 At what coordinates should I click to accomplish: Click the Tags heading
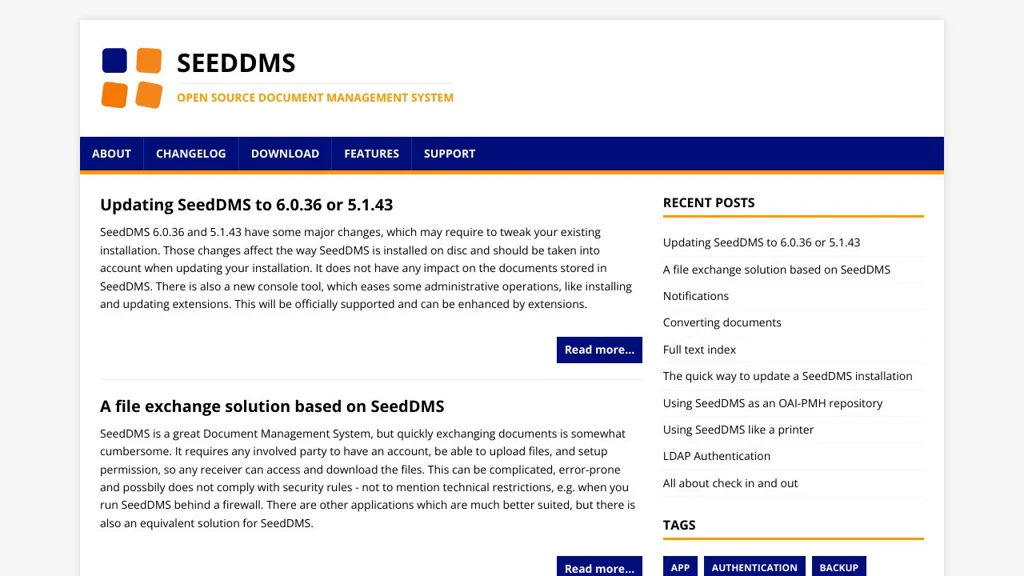679,525
